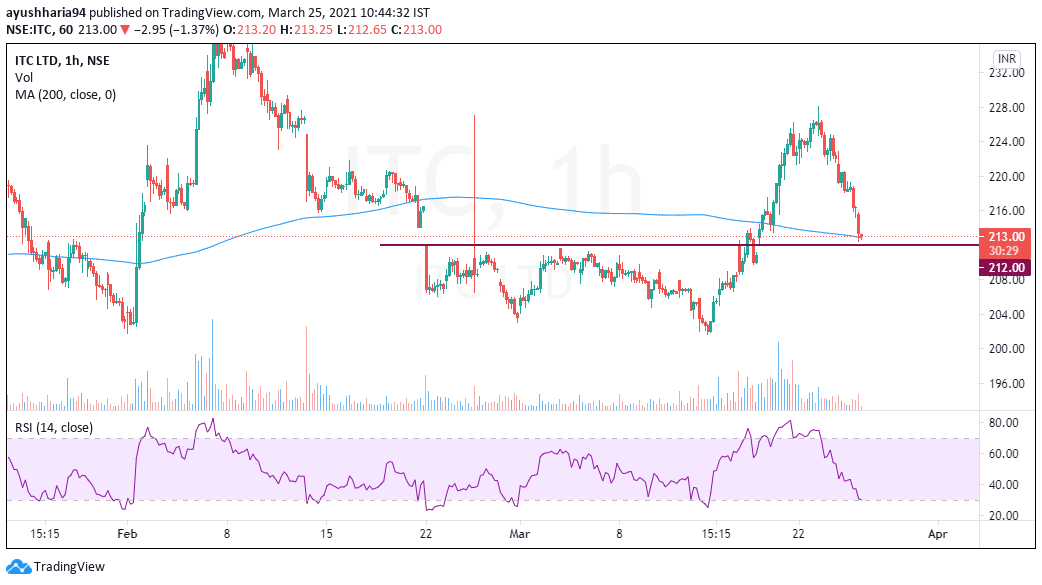Click the RSI 20.00 axis label
The height and width of the screenshot is (585, 1042).
pos(1003,515)
